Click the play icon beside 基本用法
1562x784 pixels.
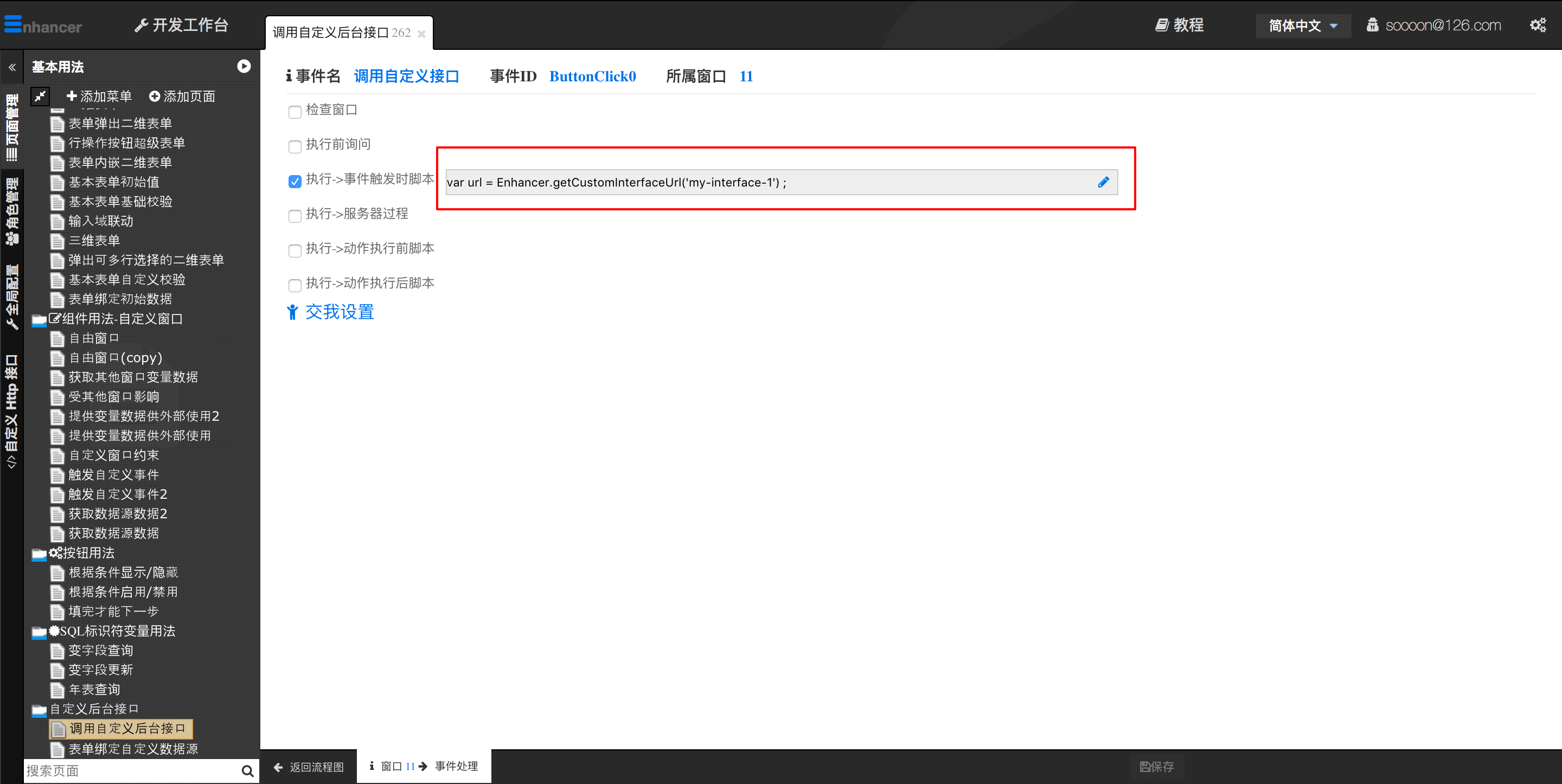244,66
